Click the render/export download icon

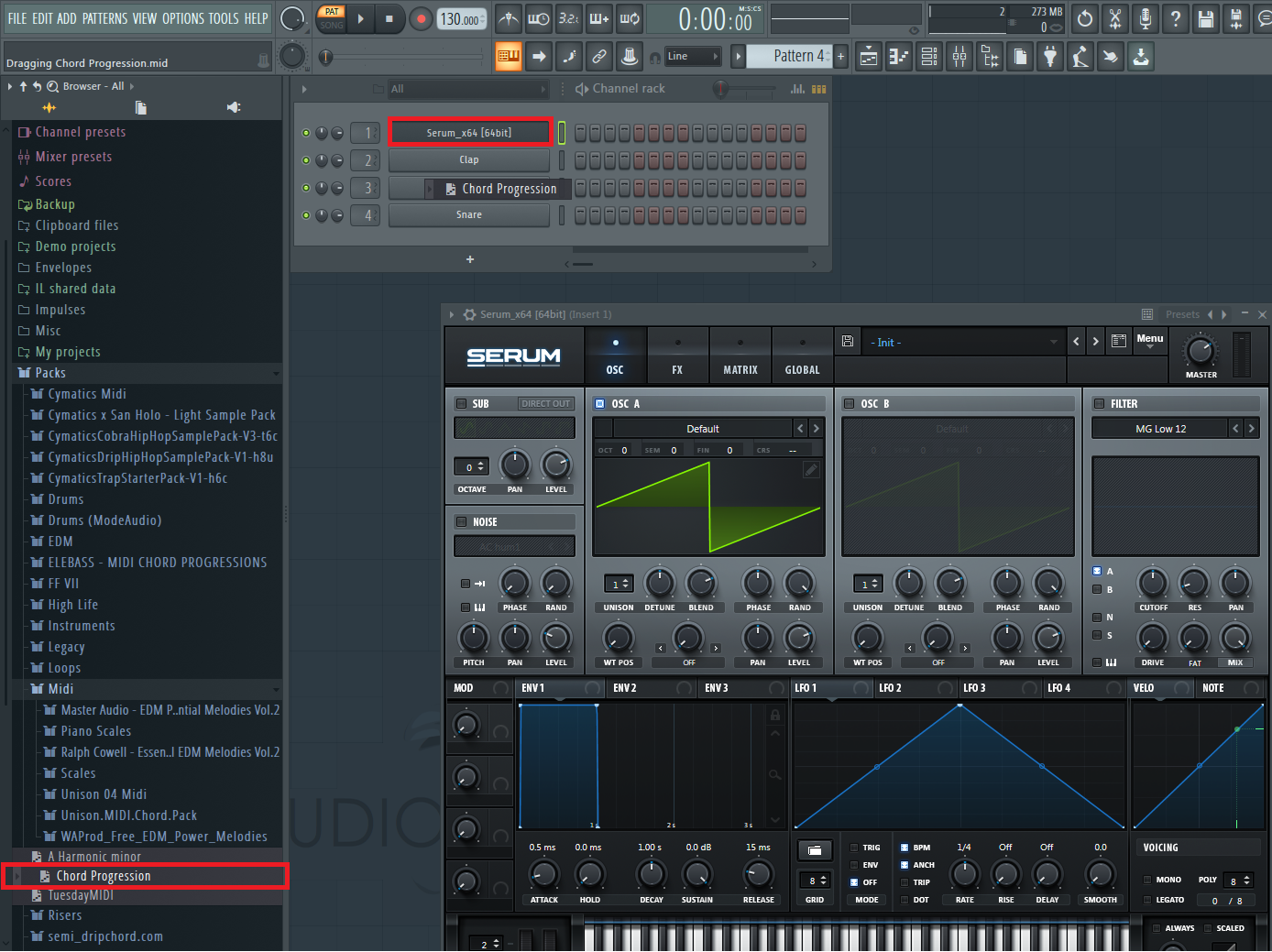click(1141, 57)
